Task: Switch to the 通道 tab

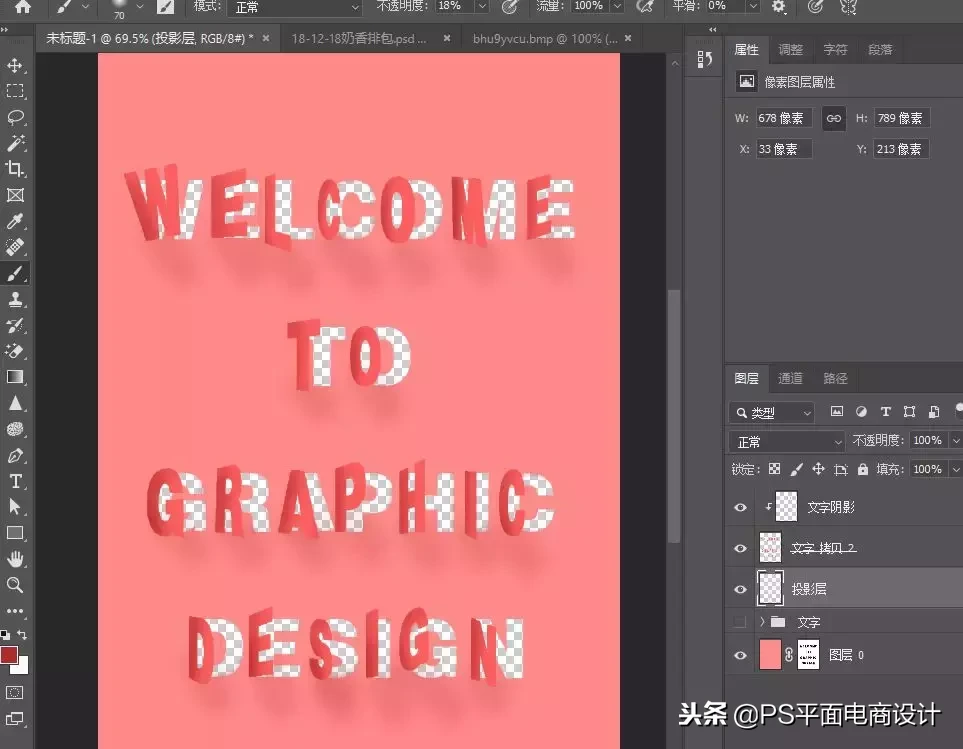Action: (790, 379)
